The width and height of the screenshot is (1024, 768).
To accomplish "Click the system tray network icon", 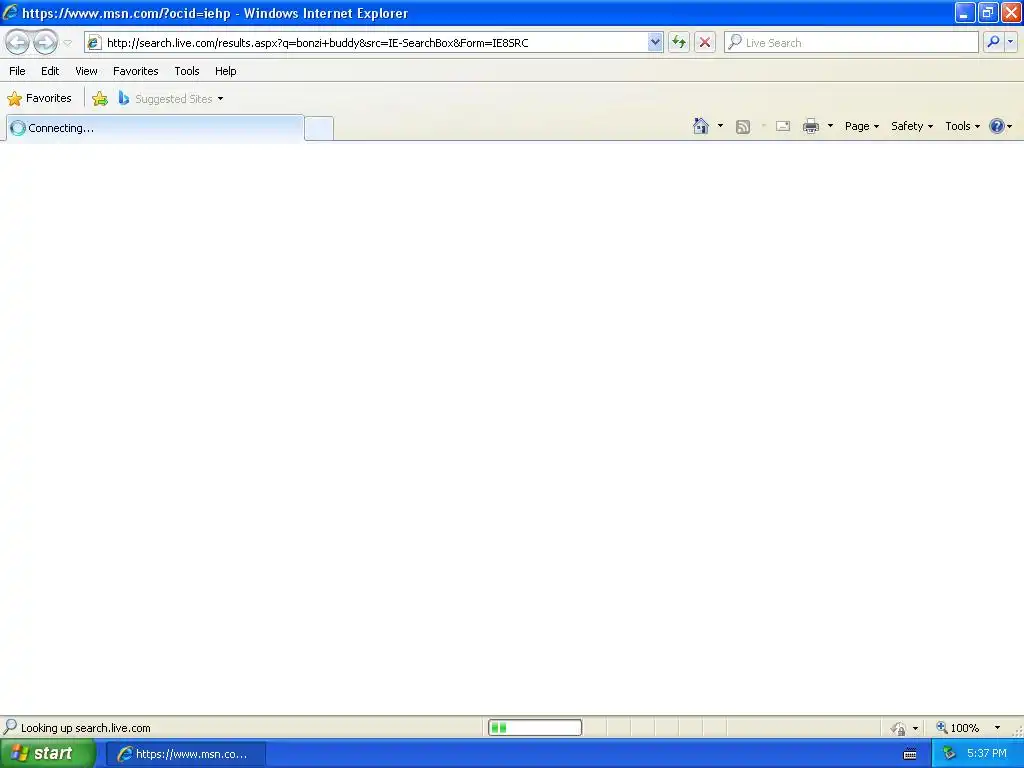I will coord(949,754).
